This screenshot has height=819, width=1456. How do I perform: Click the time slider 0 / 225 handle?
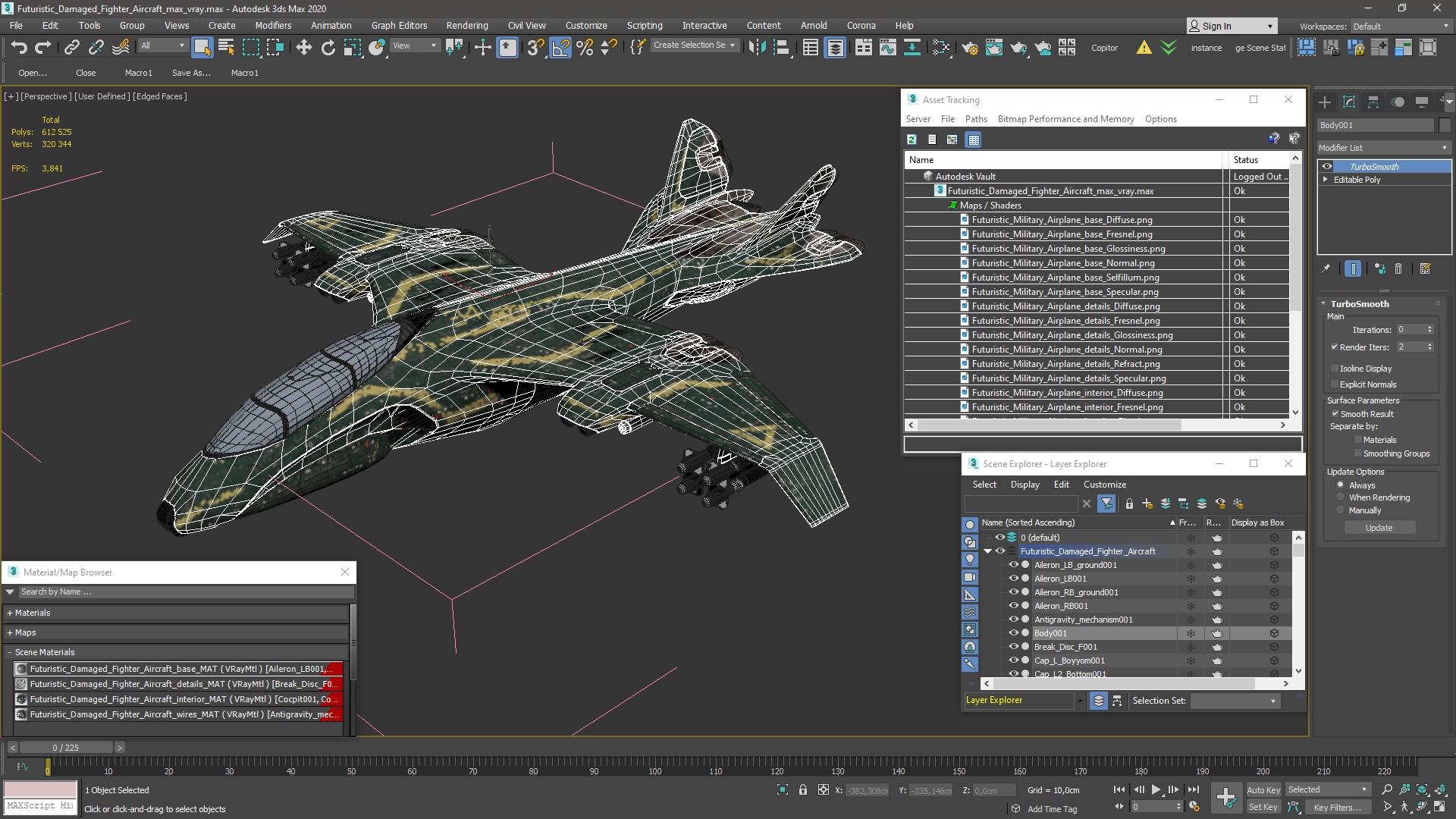tap(65, 748)
